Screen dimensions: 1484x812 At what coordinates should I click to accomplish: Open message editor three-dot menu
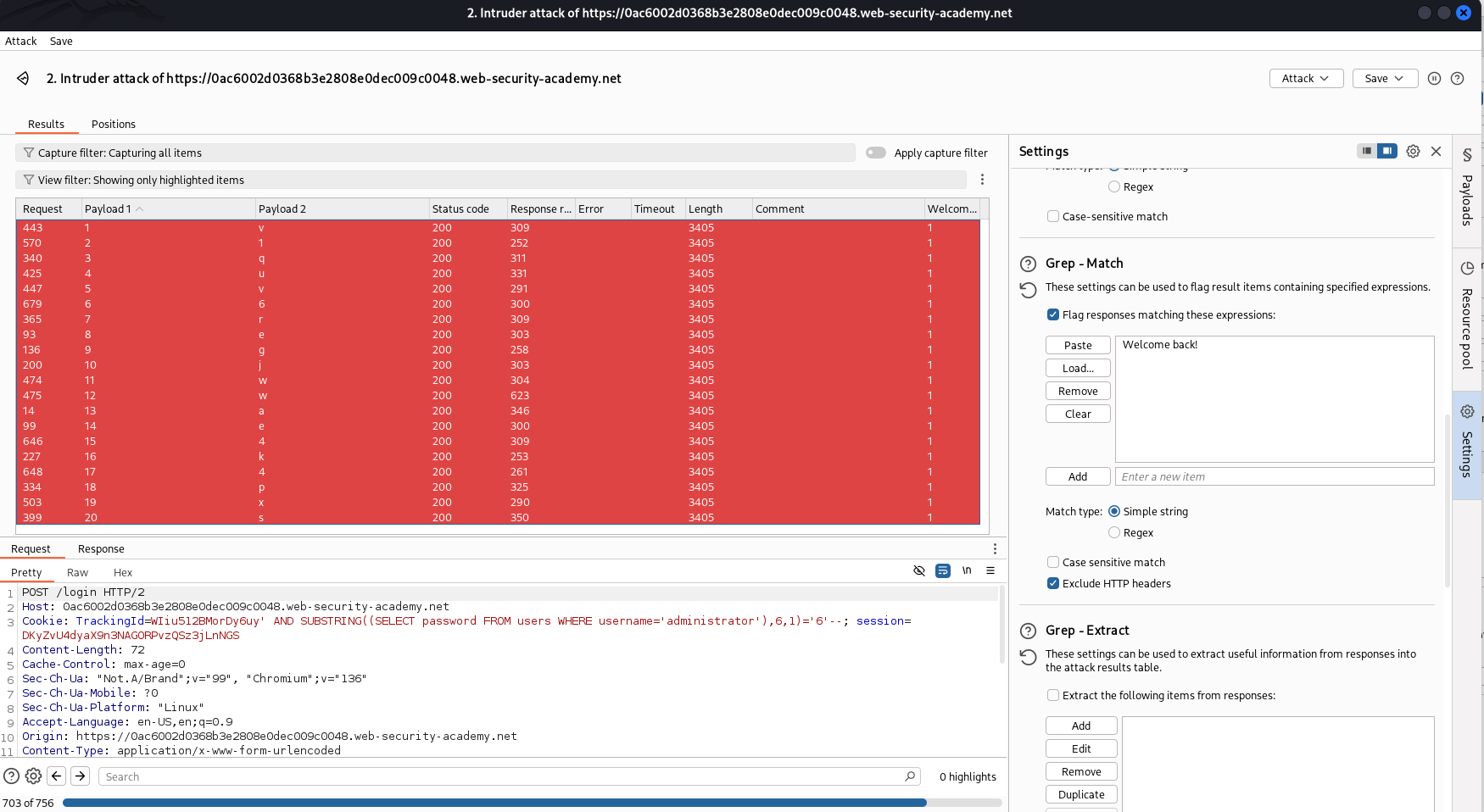pyautogui.click(x=995, y=549)
